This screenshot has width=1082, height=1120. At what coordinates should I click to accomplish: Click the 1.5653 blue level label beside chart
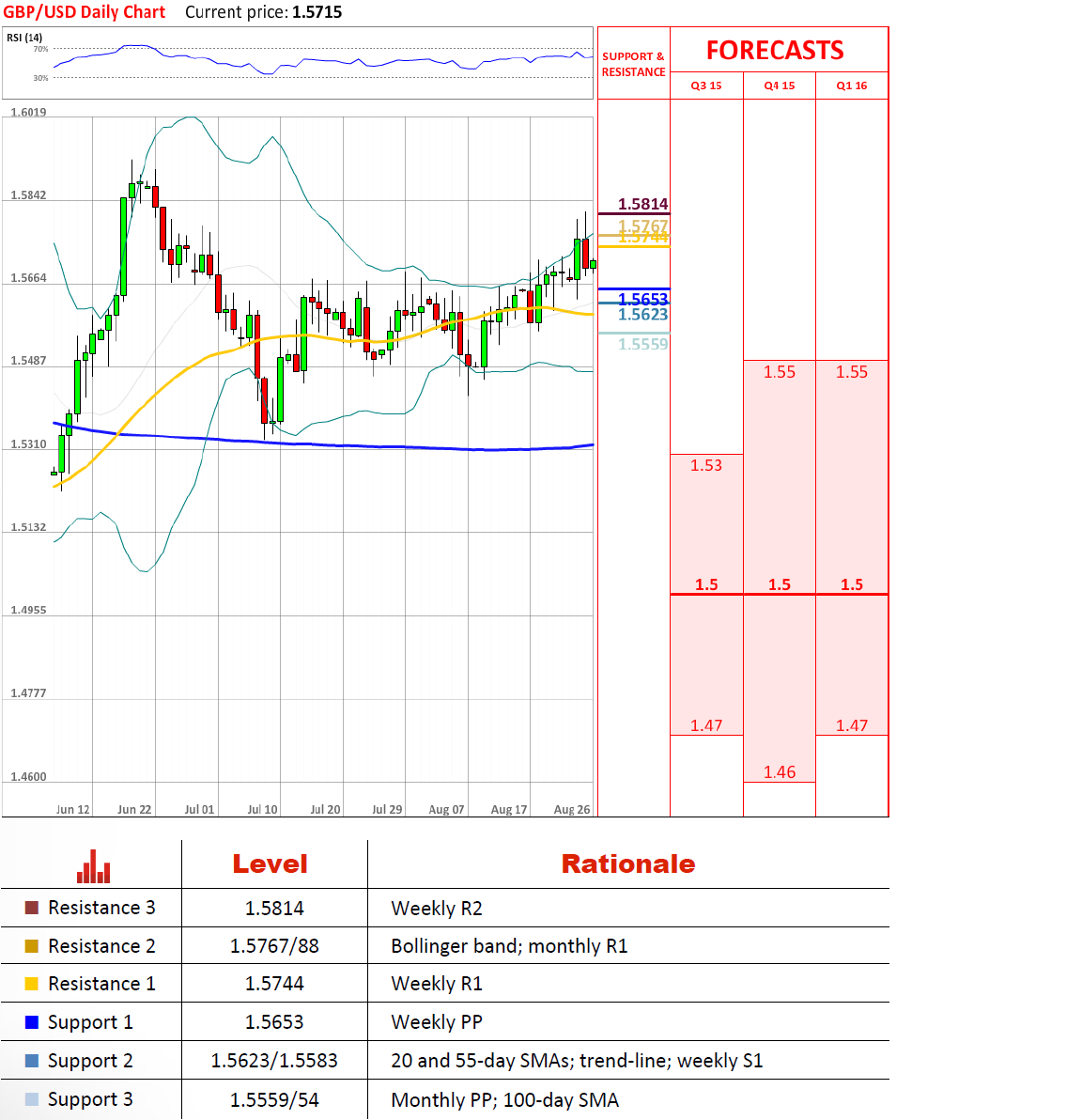[x=642, y=300]
